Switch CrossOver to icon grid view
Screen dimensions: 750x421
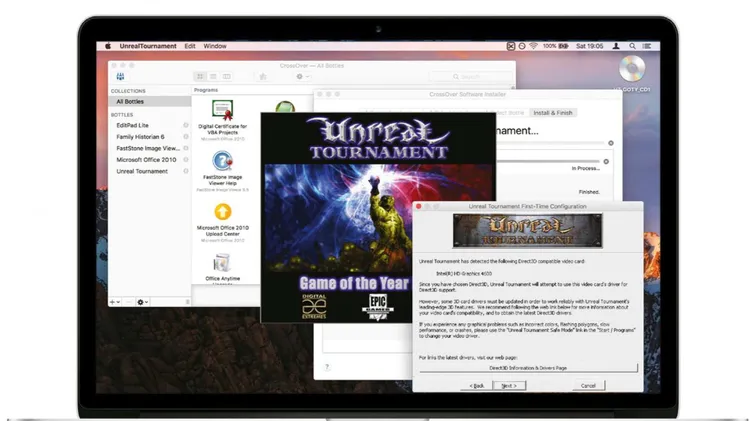click(200, 77)
